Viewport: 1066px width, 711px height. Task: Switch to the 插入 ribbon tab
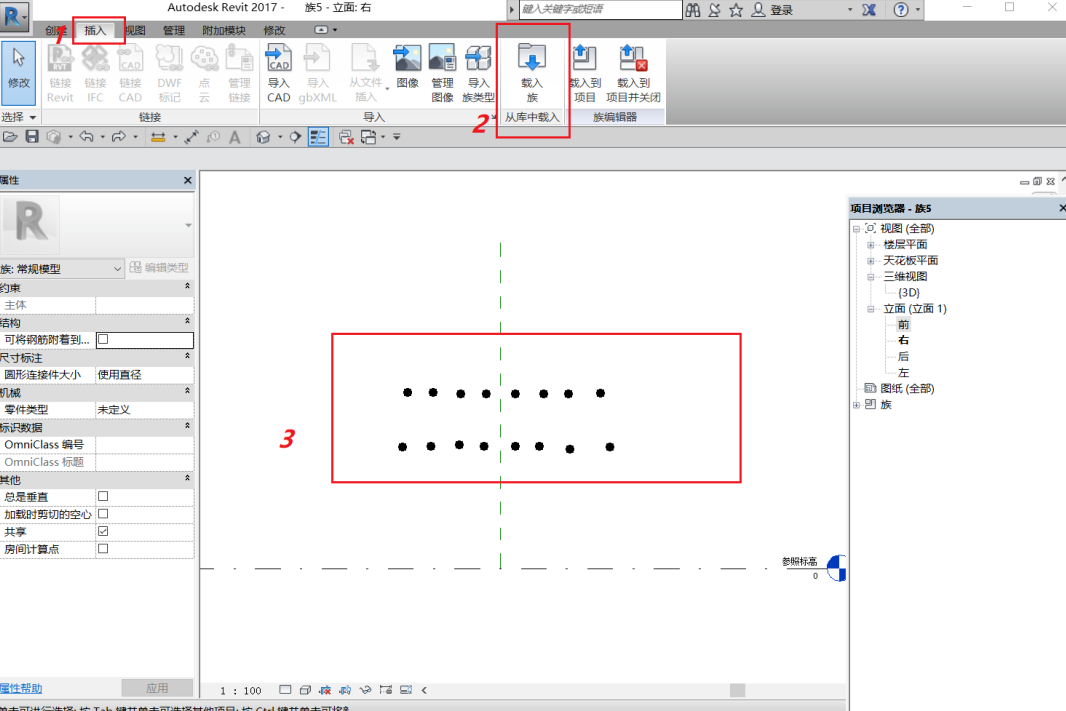[x=95, y=30]
